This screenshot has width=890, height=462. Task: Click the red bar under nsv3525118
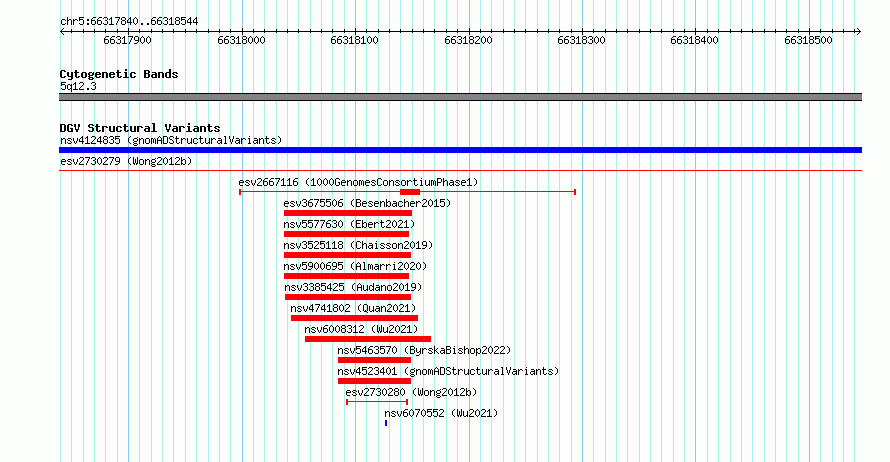(347, 255)
